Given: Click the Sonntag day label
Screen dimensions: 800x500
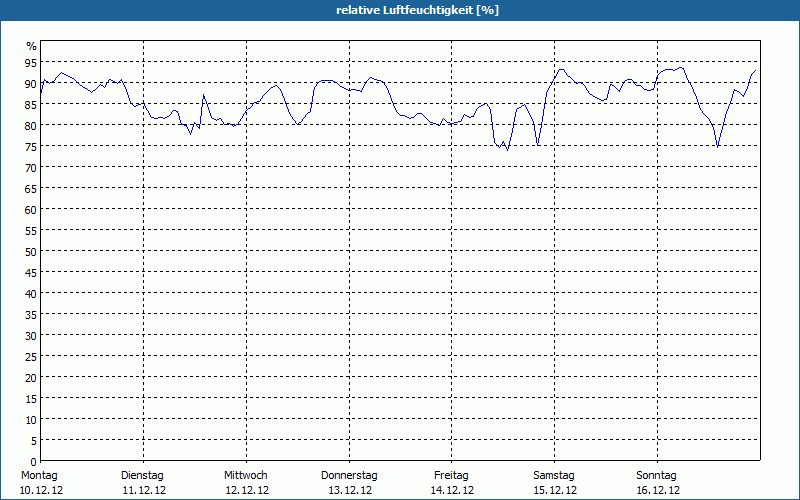Looking at the screenshot, I should pos(656,475).
